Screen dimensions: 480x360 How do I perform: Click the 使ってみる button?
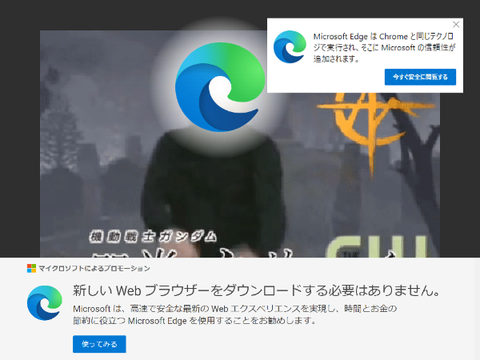click(x=99, y=344)
